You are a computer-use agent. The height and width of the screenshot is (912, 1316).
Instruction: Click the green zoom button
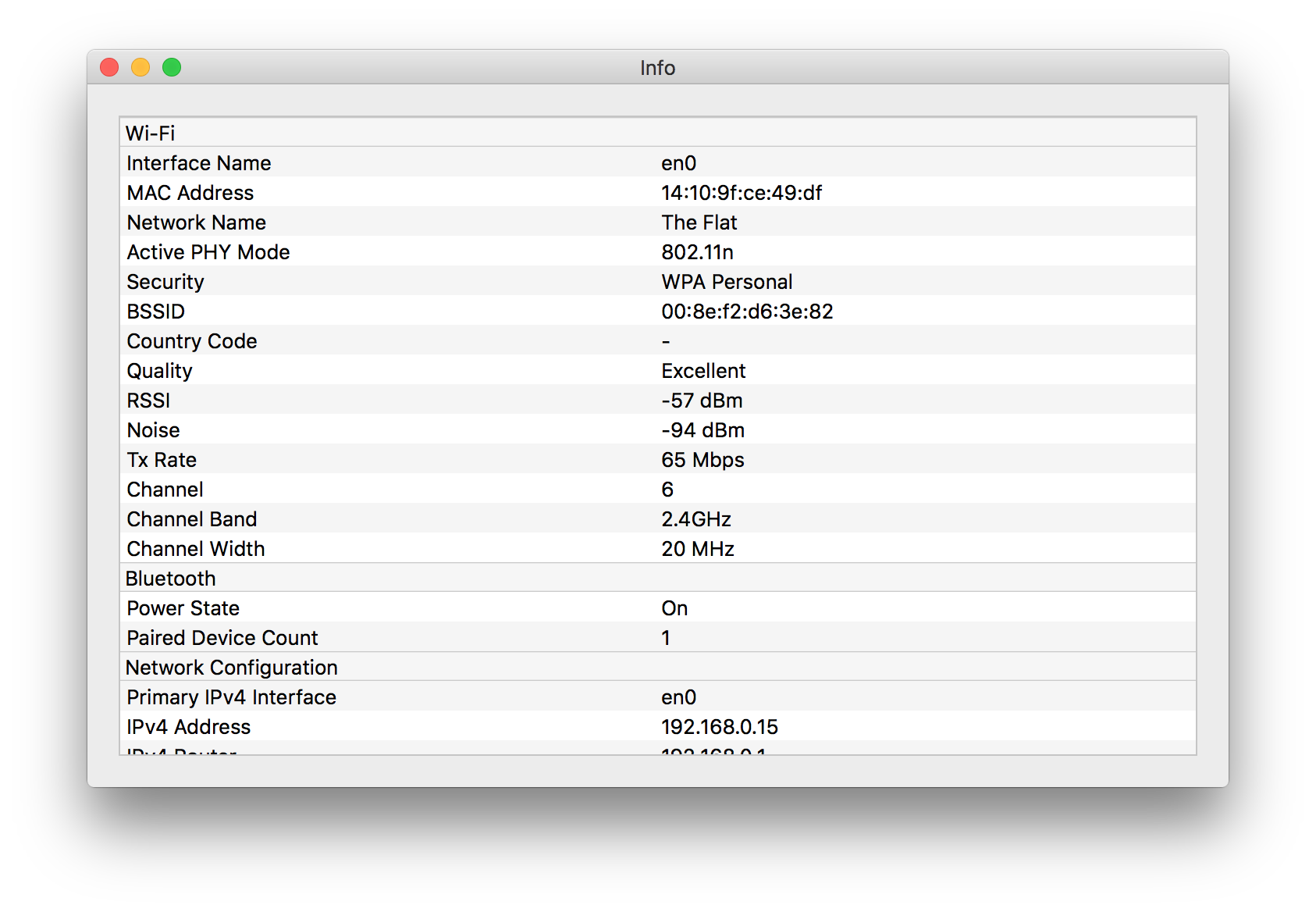(x=172, y=67)
